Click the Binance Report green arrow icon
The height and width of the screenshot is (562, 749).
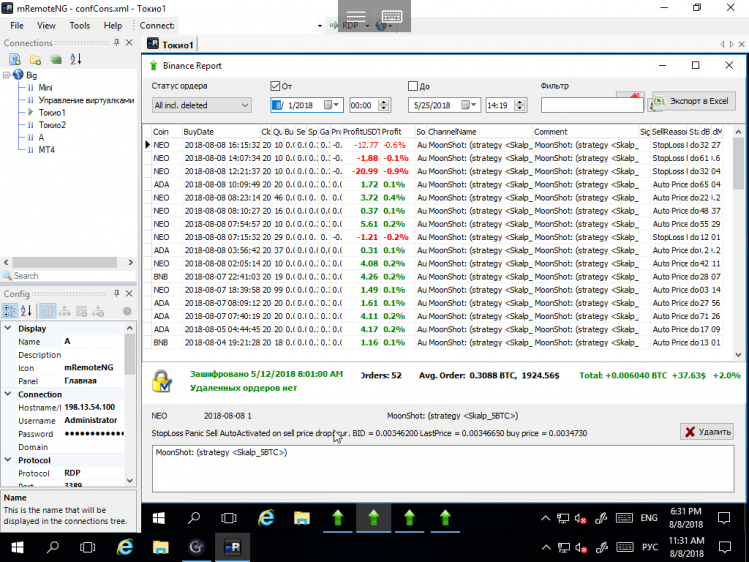tap(153, 65)
